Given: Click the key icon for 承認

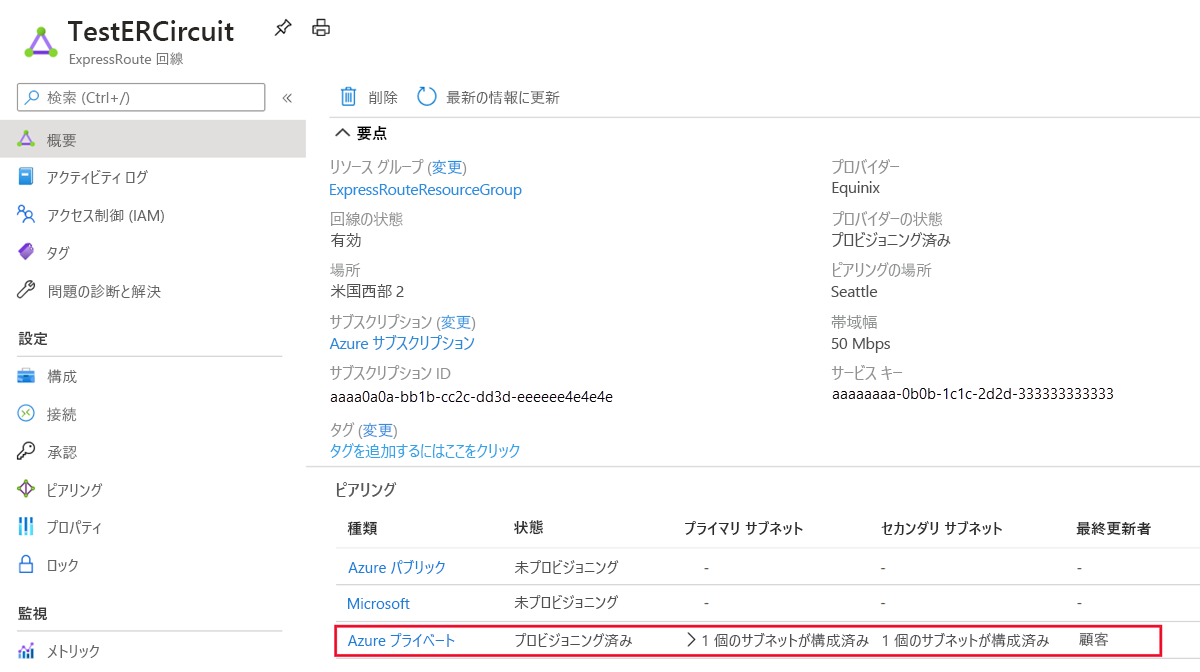Looking at the screenshot, I should [27, 452].
